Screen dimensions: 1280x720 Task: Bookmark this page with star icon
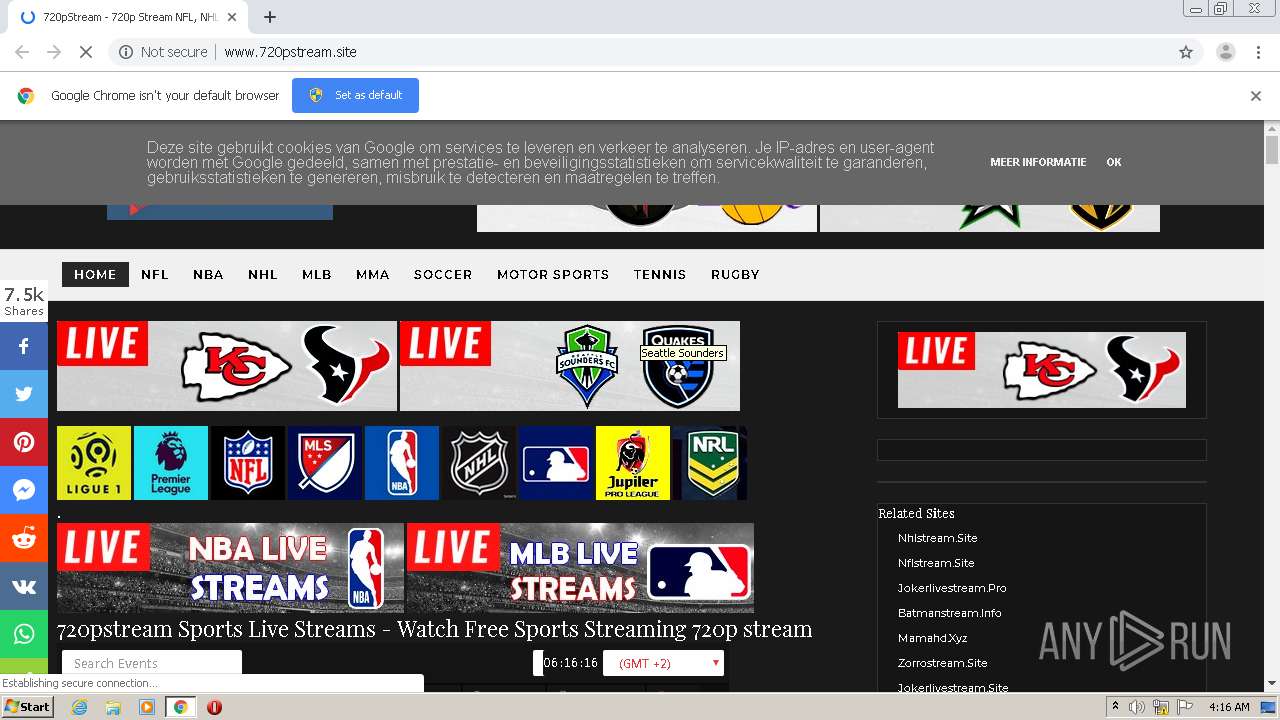tap(1186, 52)
